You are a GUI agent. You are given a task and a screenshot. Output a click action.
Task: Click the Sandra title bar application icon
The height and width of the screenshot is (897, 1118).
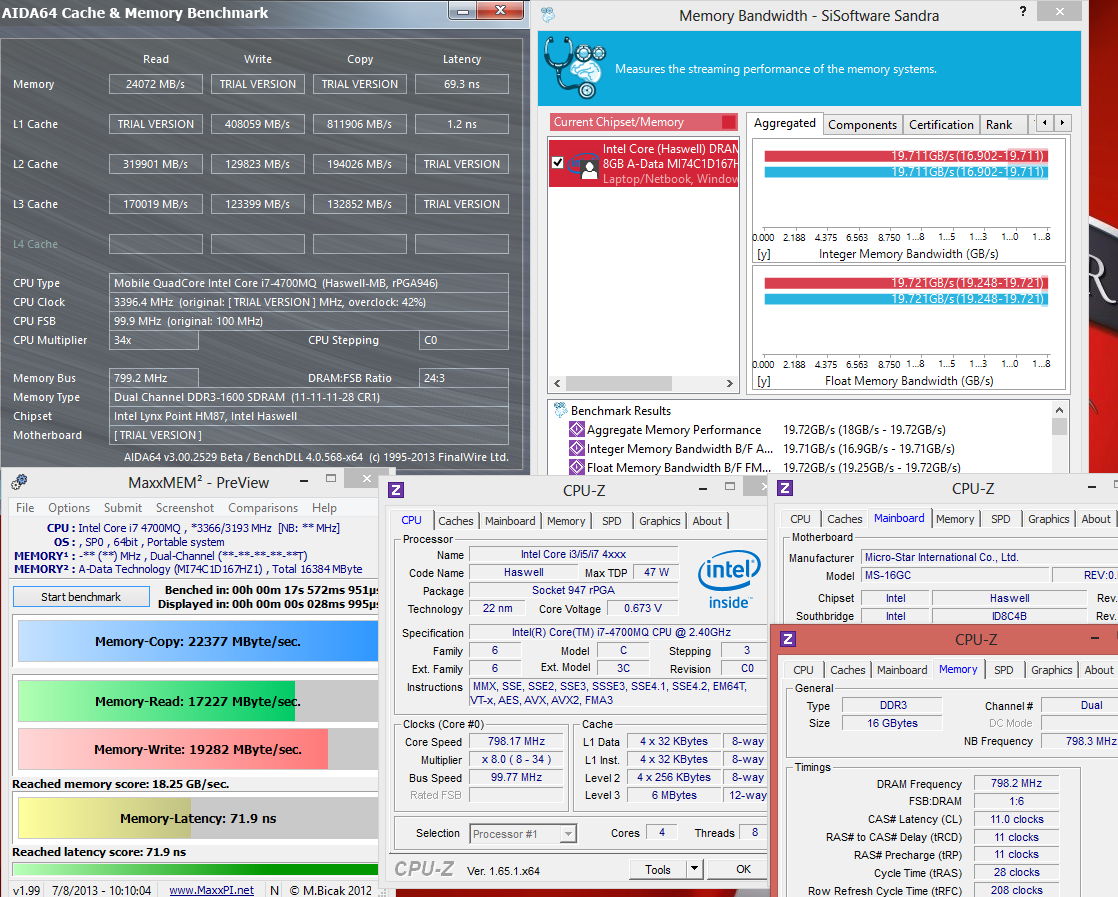(548, 14)
